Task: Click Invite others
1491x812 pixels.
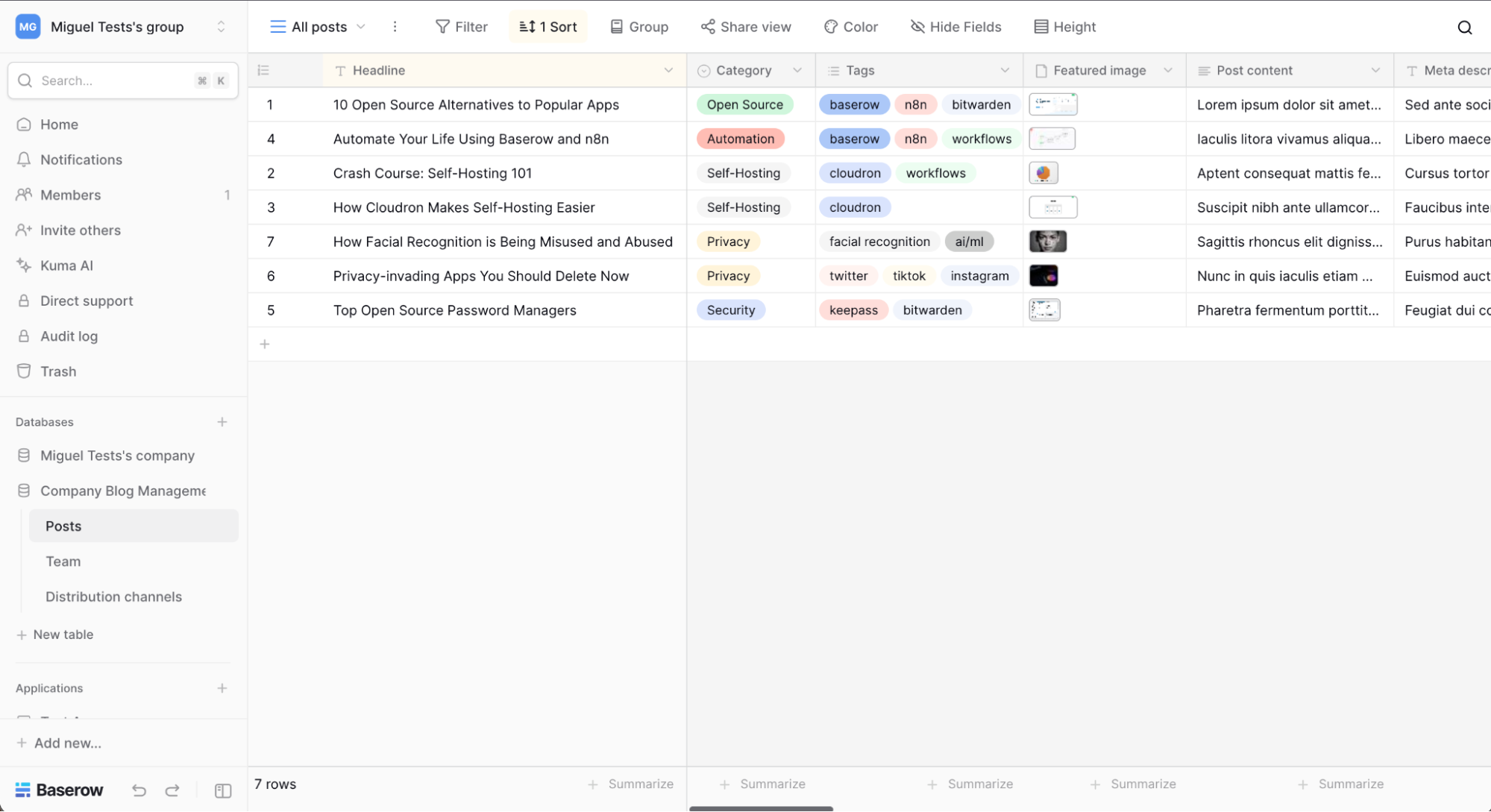Action: (x=80, y=230)
